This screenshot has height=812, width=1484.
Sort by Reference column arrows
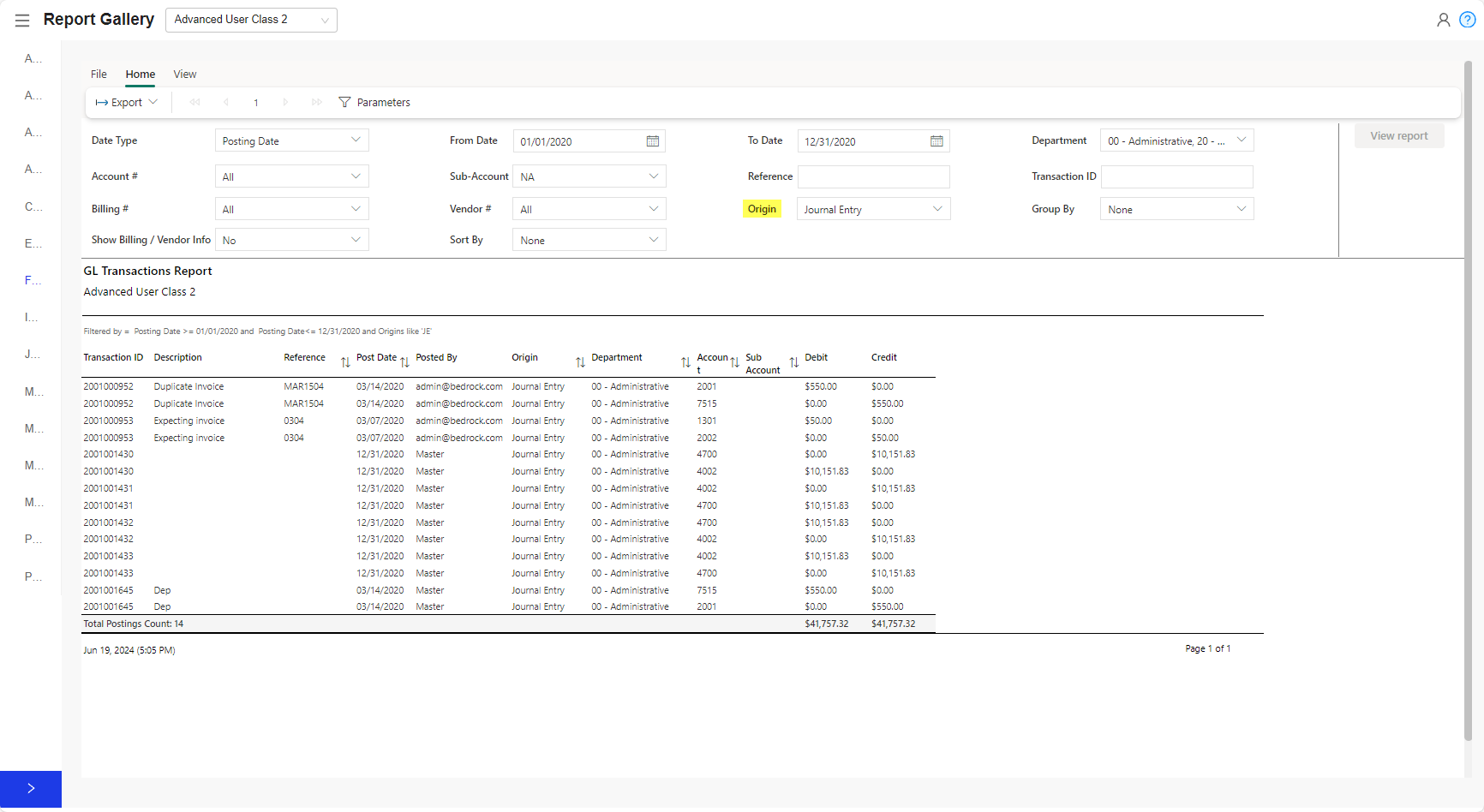point(345,362)
